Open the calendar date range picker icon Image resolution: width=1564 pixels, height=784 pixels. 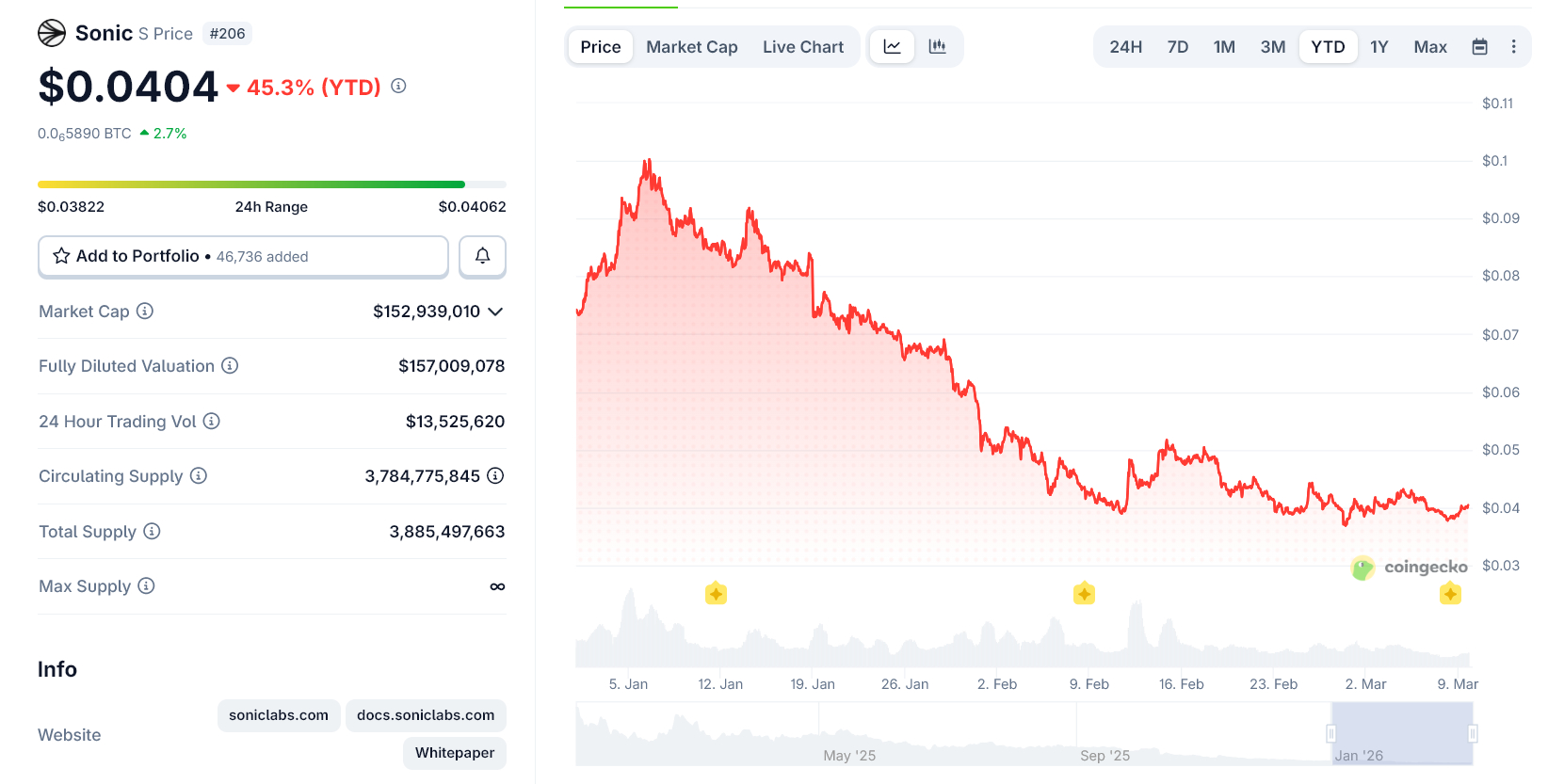coord(1479,45)
